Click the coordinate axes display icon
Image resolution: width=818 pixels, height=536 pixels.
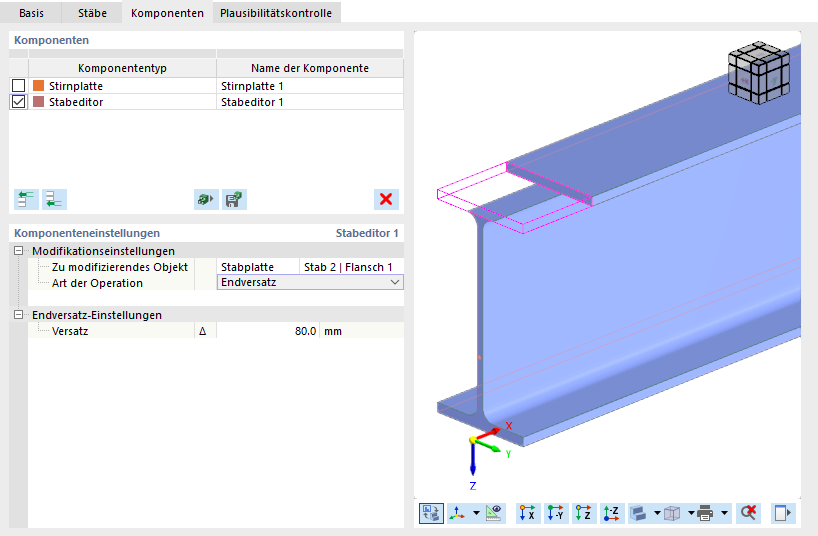458,513
